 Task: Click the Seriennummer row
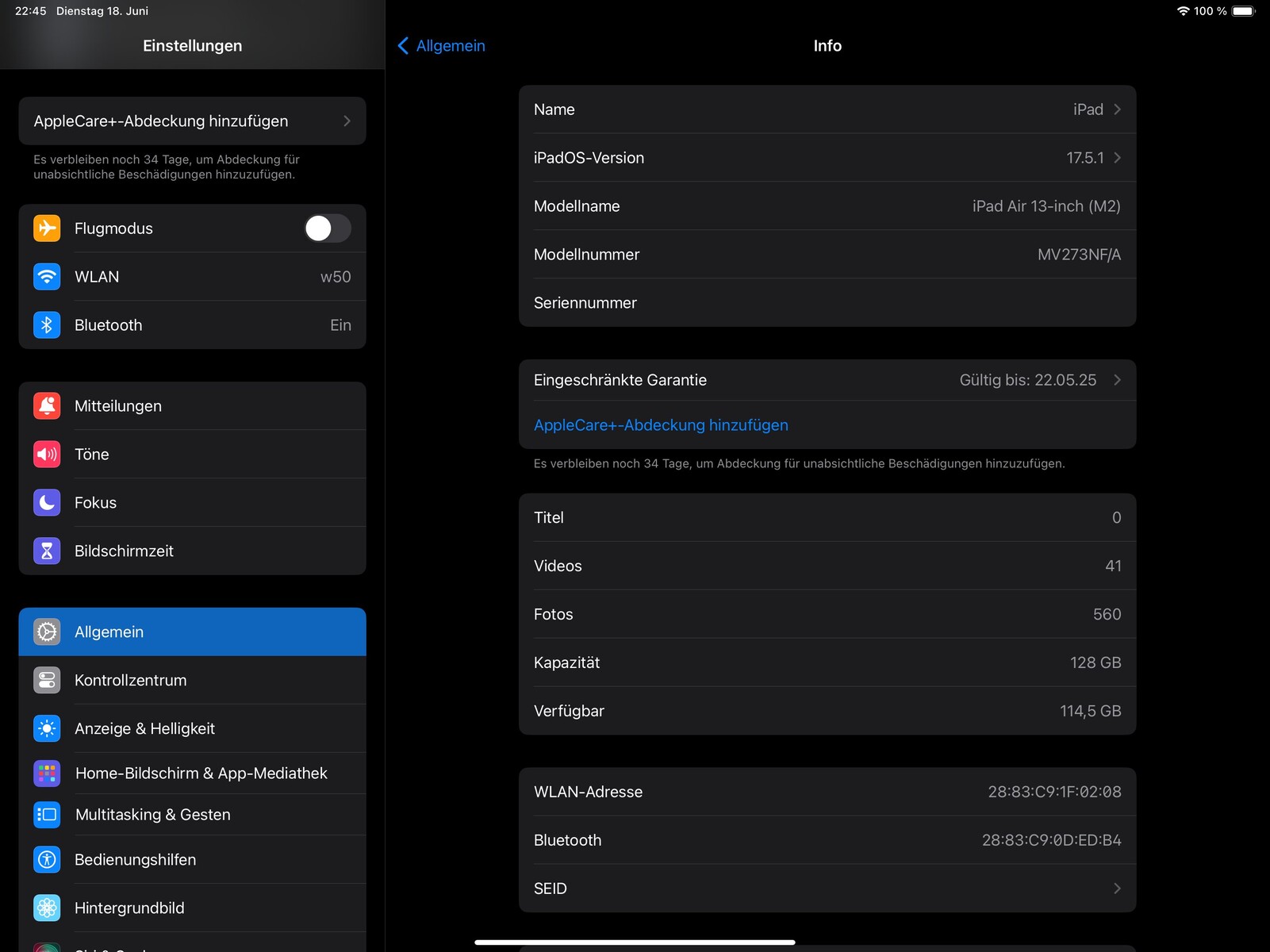pos(827,303)
